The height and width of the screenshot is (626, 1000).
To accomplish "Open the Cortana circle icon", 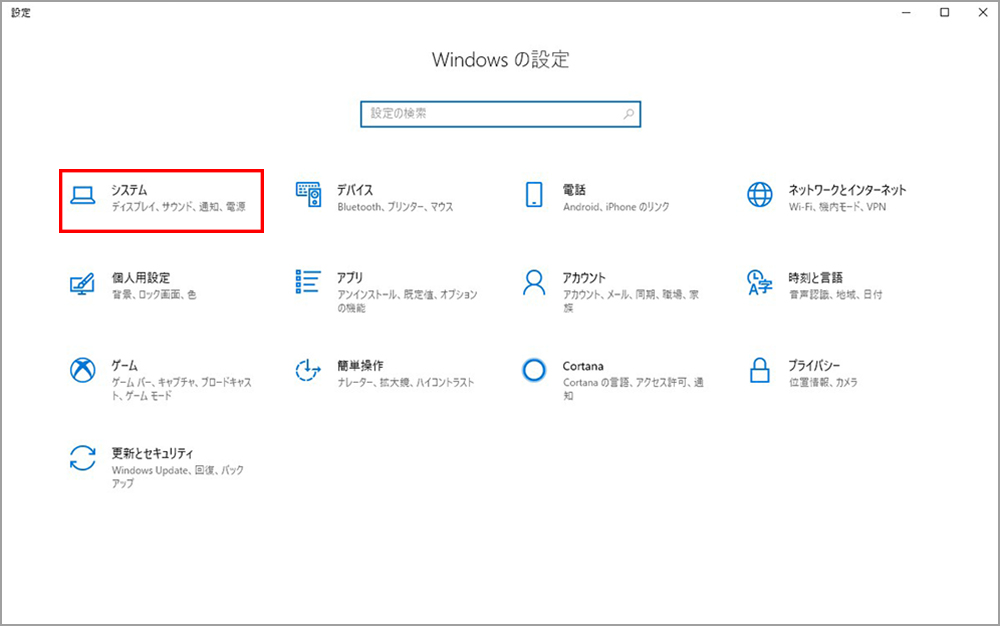I will point(534,370).
